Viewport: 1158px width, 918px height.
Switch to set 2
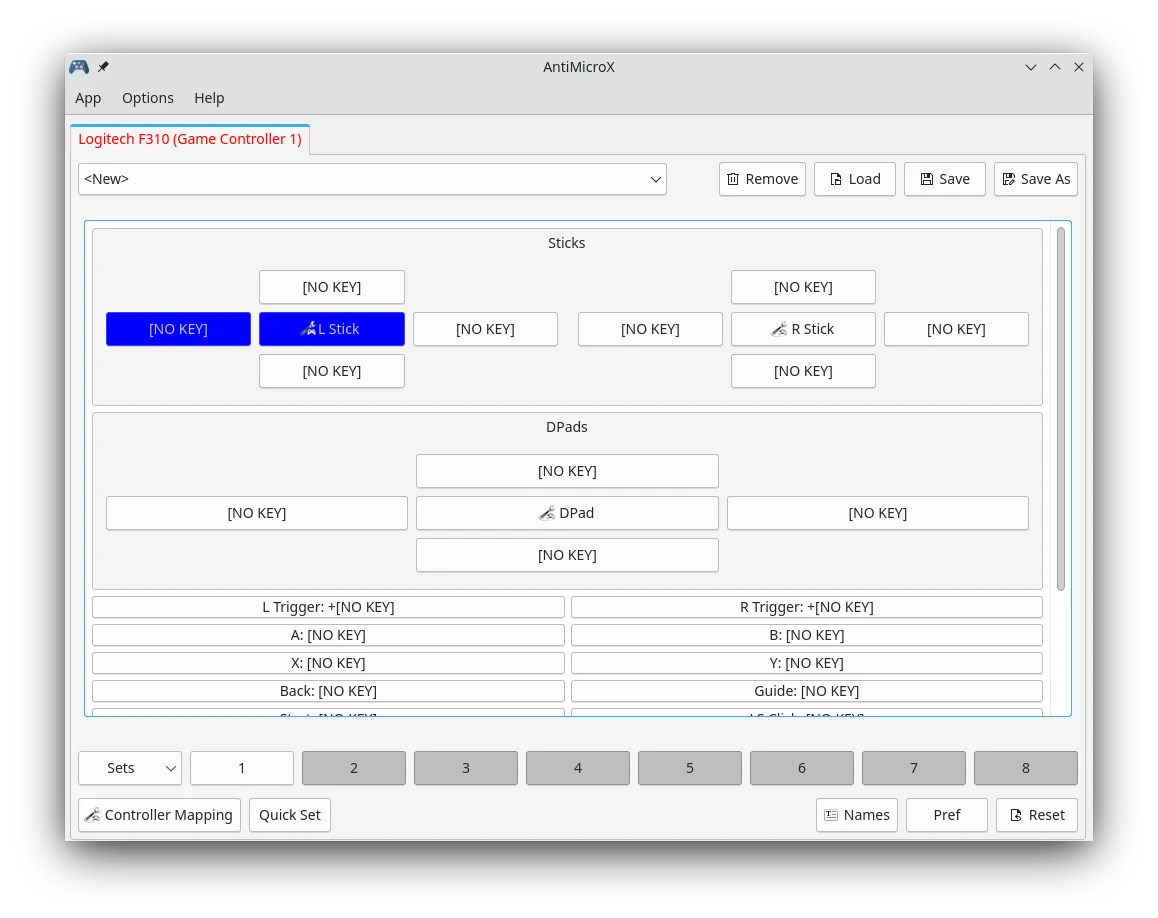pyautogui.click(x=354, y=768)
